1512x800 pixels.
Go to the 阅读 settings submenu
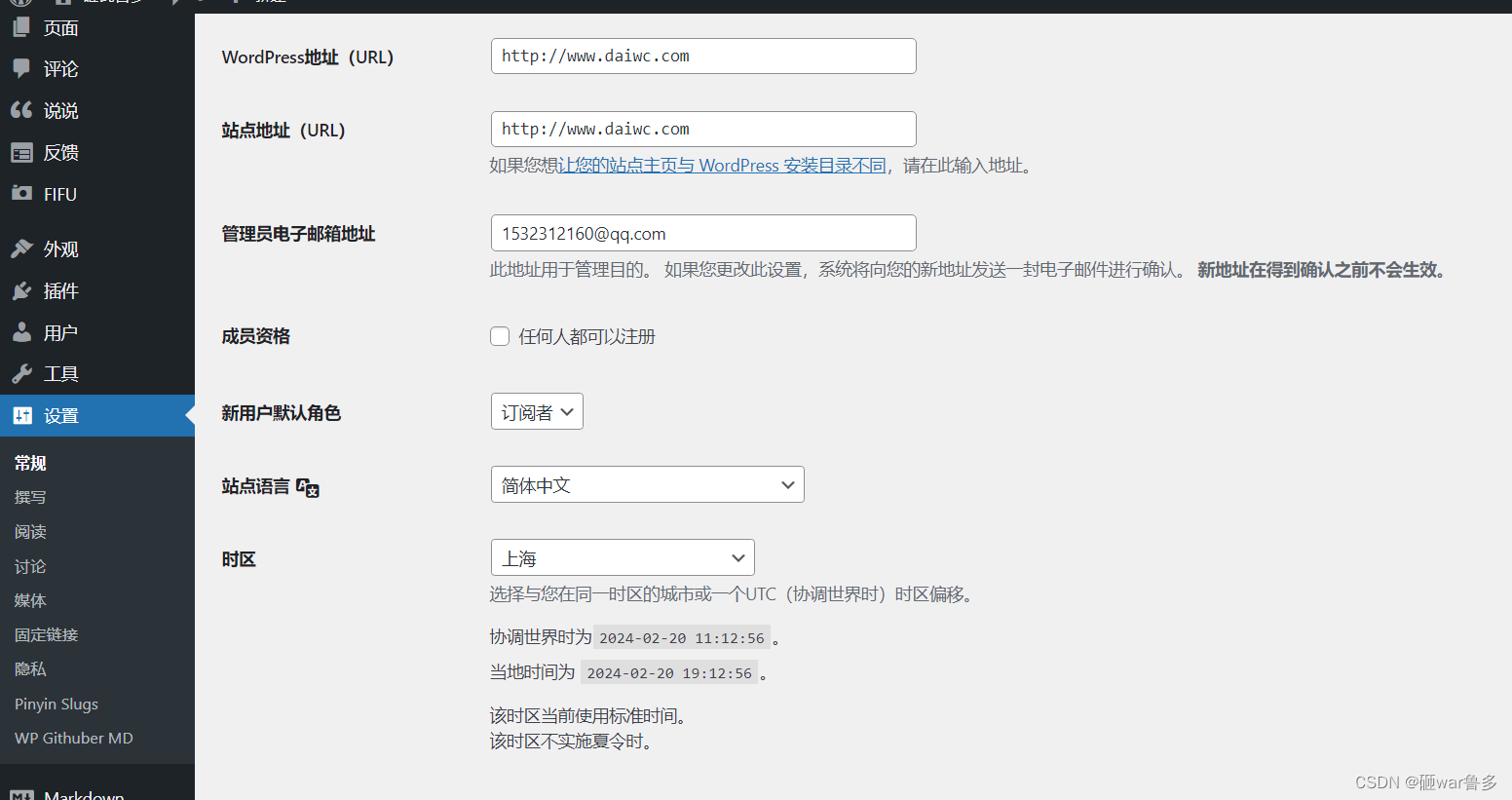tap(30, 531)
